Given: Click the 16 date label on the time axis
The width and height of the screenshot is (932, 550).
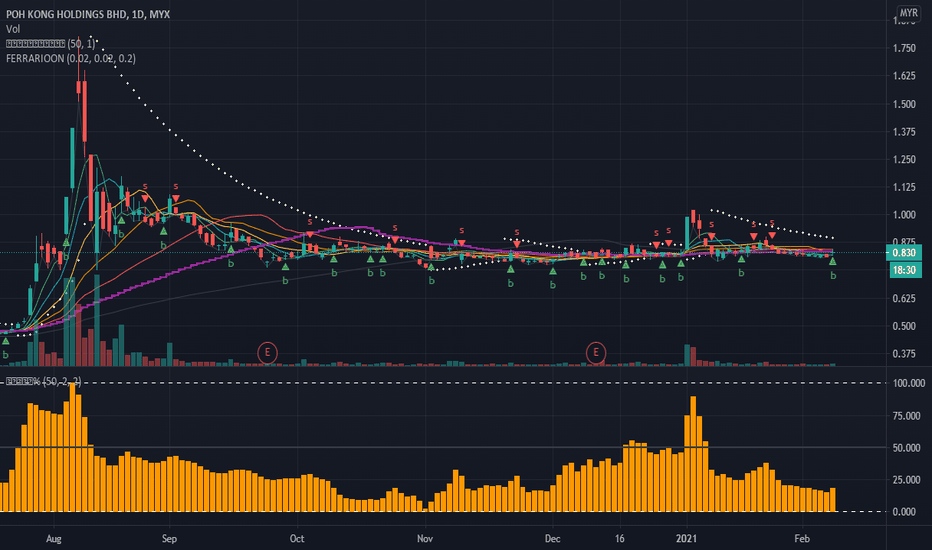Looking at the screenshot, I should tap(620, 539).
